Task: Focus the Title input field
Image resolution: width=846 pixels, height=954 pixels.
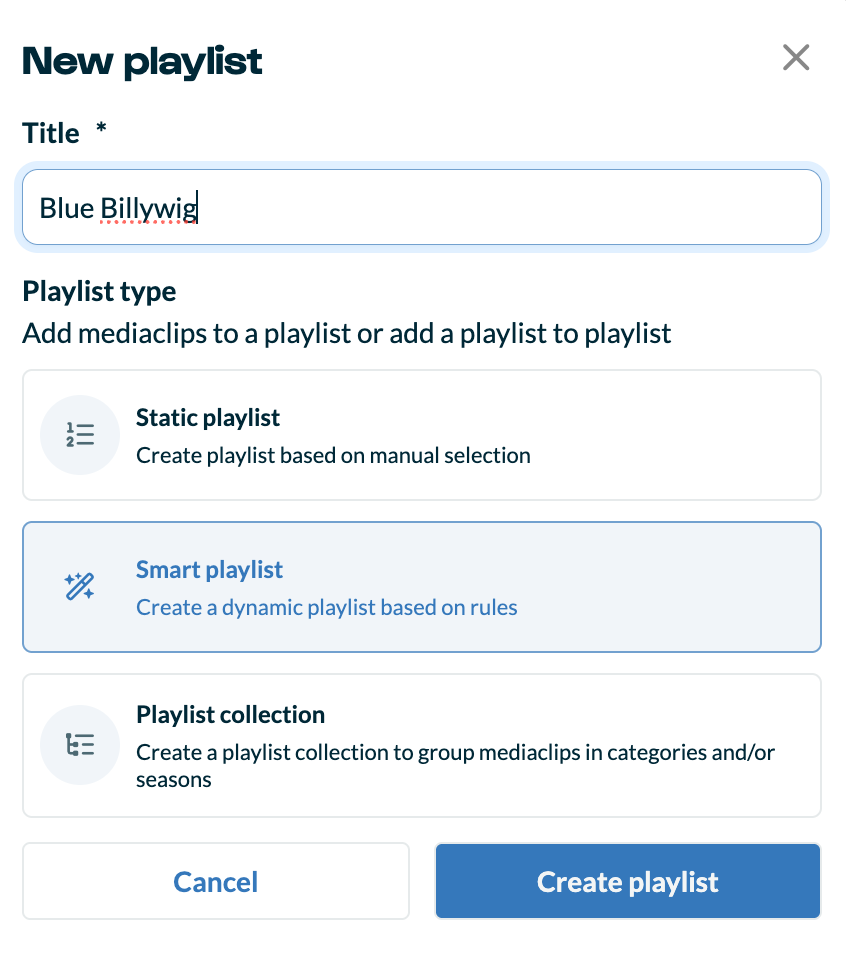Action: [422, 207]
